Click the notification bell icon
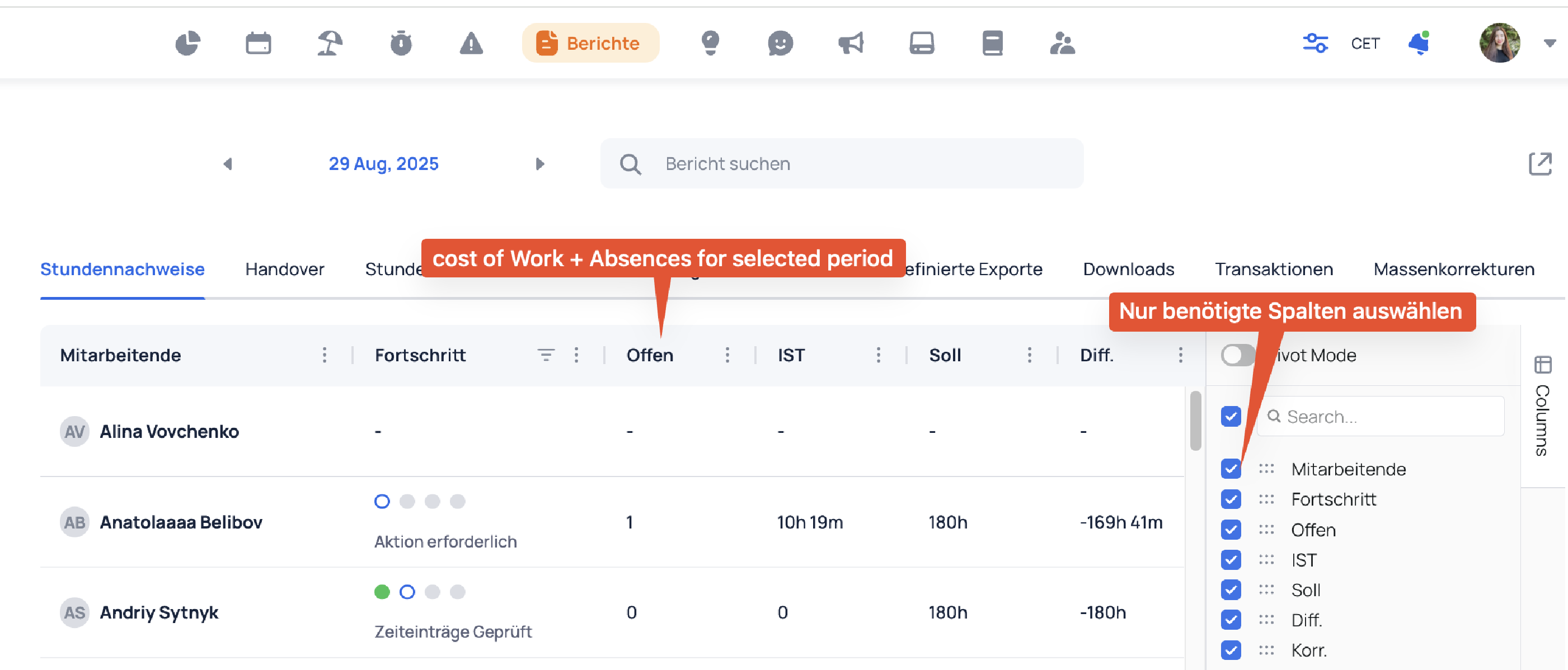 point(1419,43)
